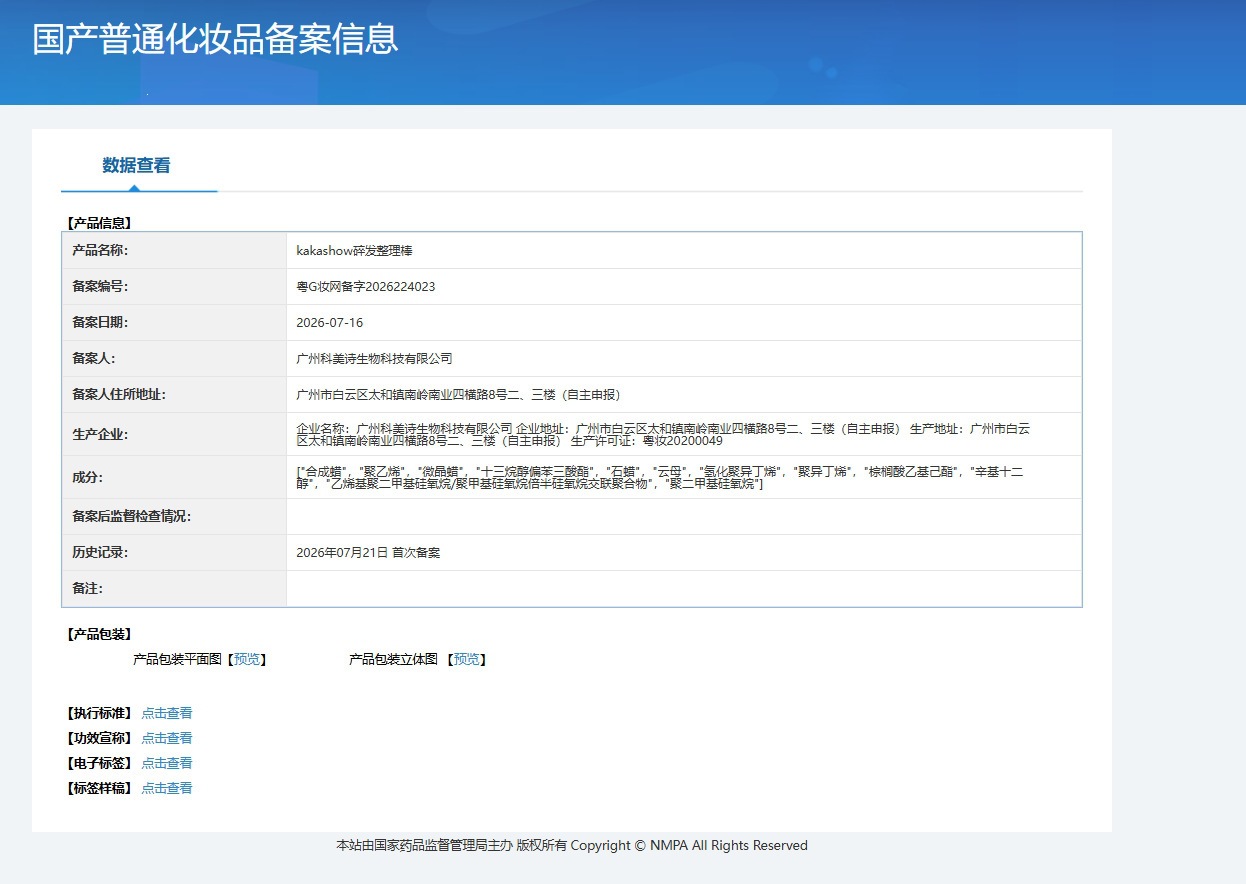The image size is (1246, 884).
Task: Click the 产品名称 row label
Action: click(101, 251)
